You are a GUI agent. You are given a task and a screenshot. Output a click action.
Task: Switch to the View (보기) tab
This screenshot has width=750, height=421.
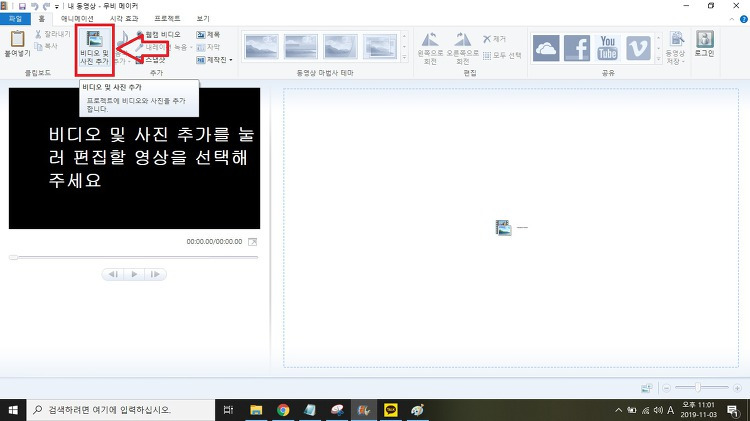[203, 19]
